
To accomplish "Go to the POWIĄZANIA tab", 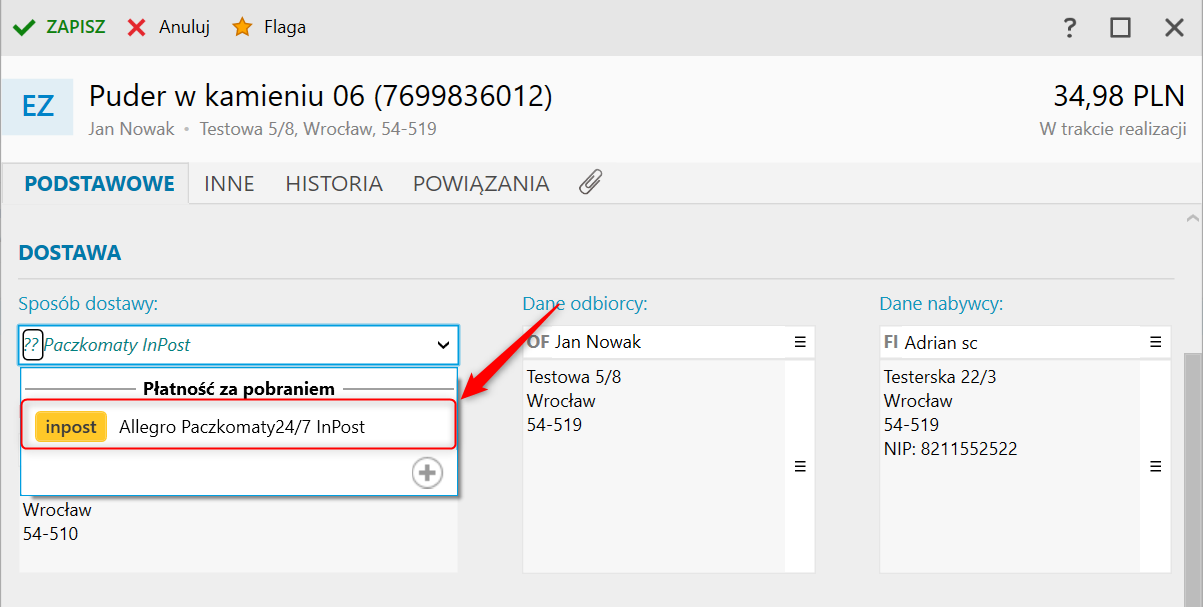I will (481, 184).
